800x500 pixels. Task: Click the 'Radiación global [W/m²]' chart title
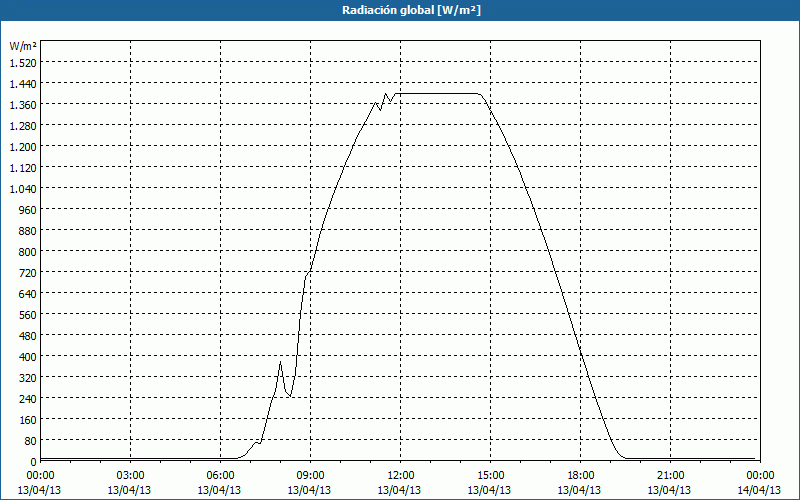(x=411, y=10)
